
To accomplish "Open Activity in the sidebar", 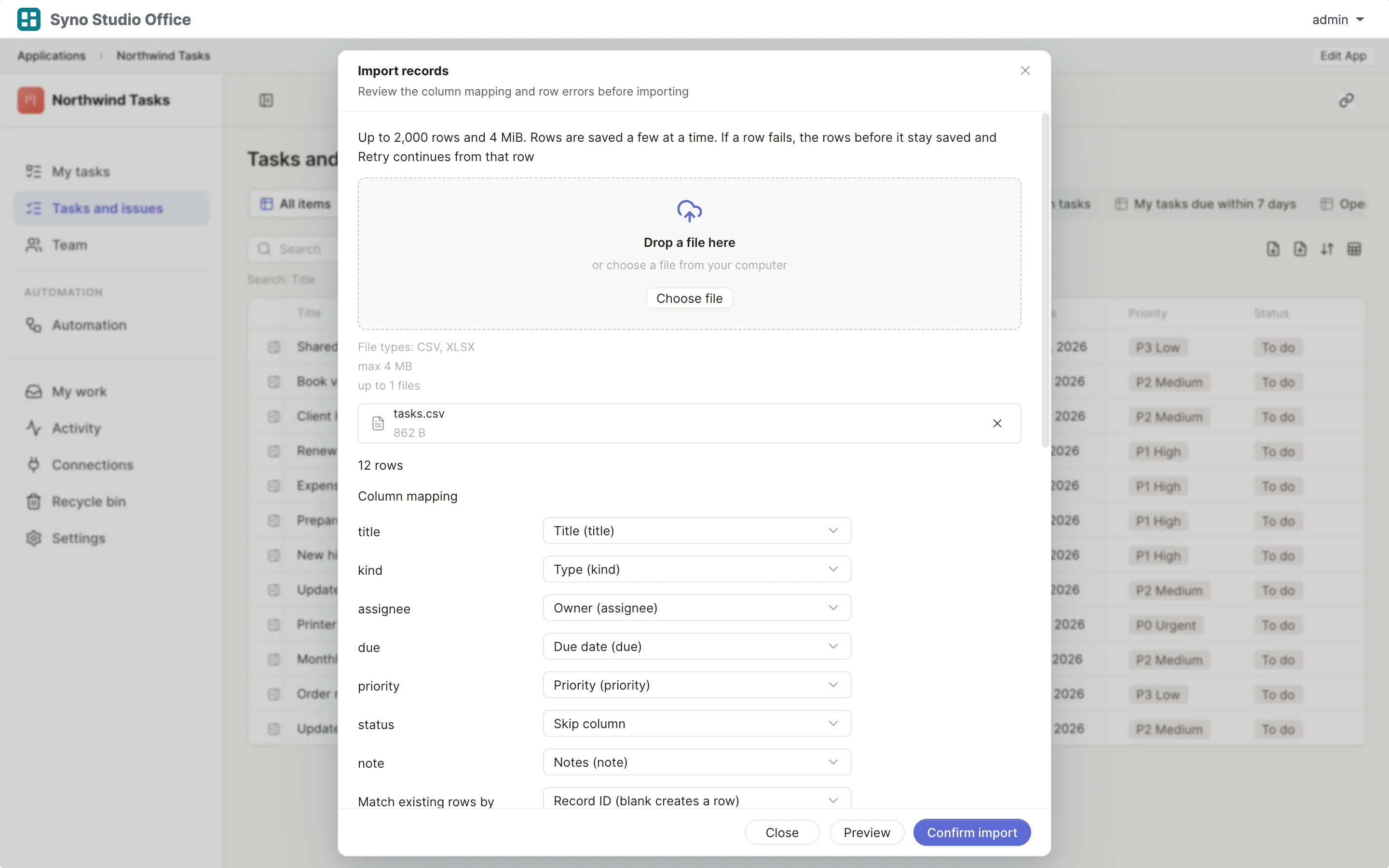I will click(111, 428).
